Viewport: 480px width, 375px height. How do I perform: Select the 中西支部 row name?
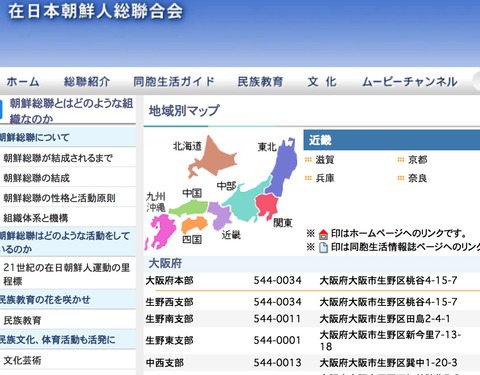point(165,363)
